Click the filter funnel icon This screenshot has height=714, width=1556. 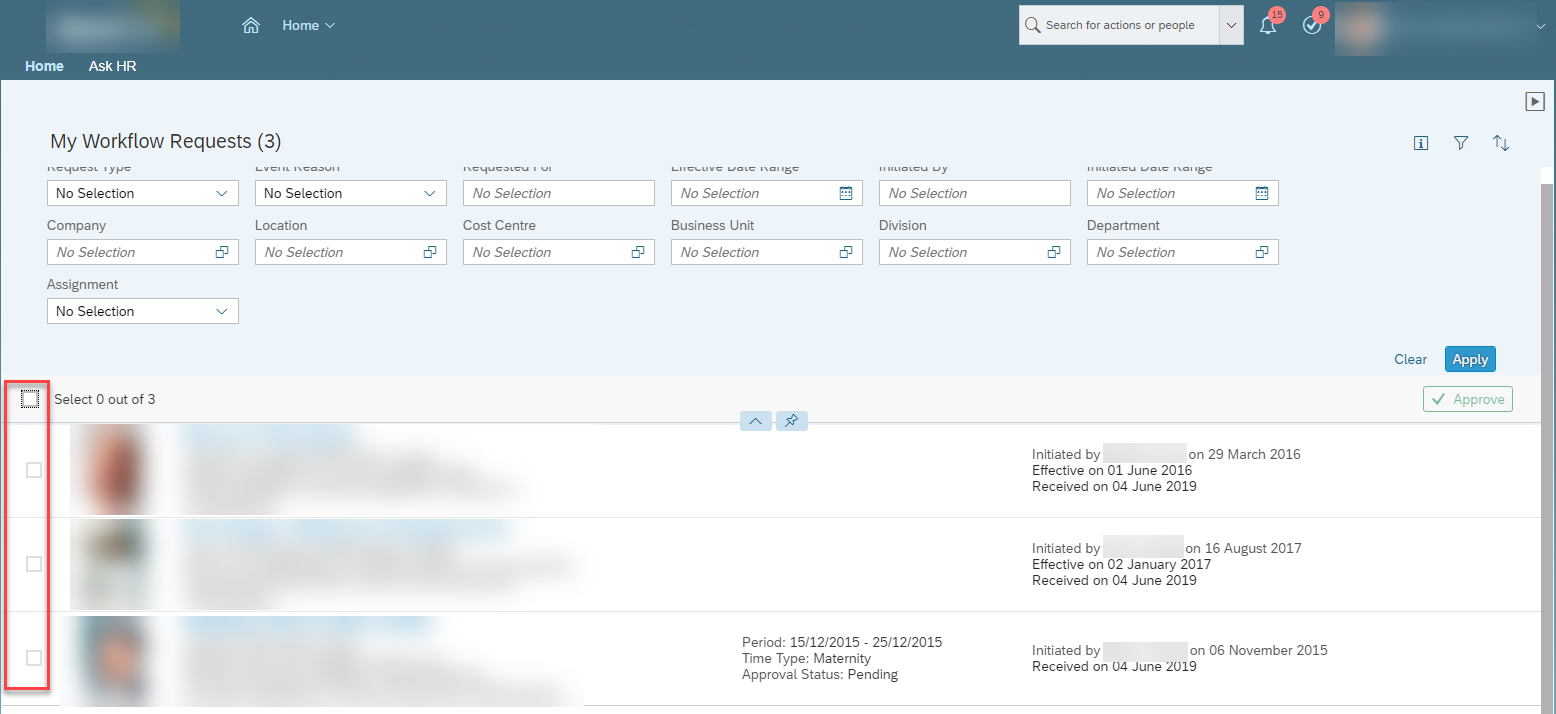tap(1461, 143)
